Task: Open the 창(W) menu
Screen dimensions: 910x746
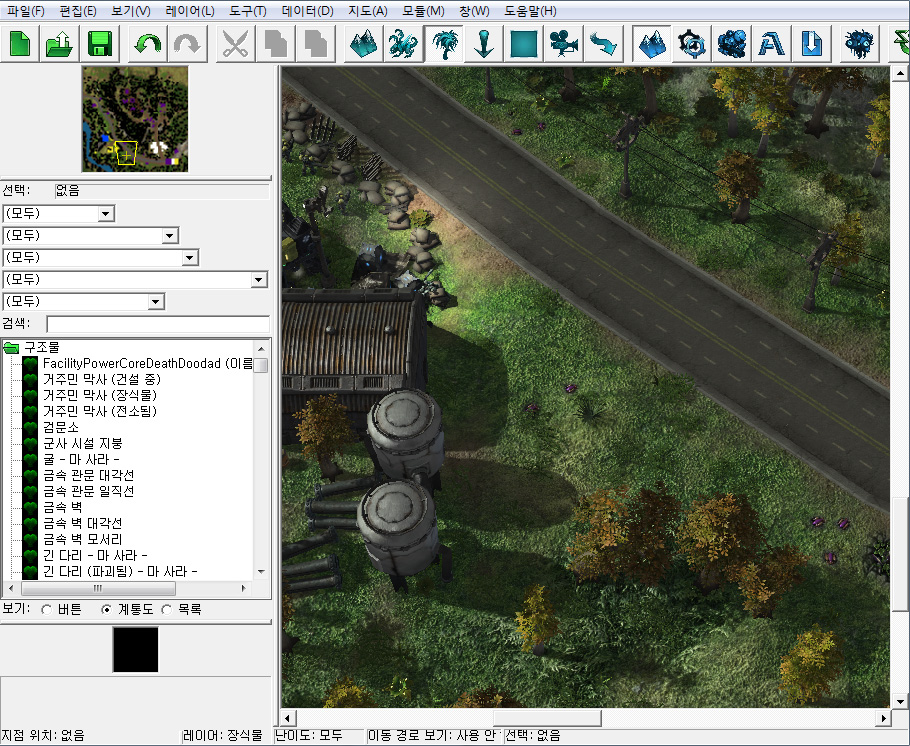Action: pyautogui.click(x=474, y=11)
